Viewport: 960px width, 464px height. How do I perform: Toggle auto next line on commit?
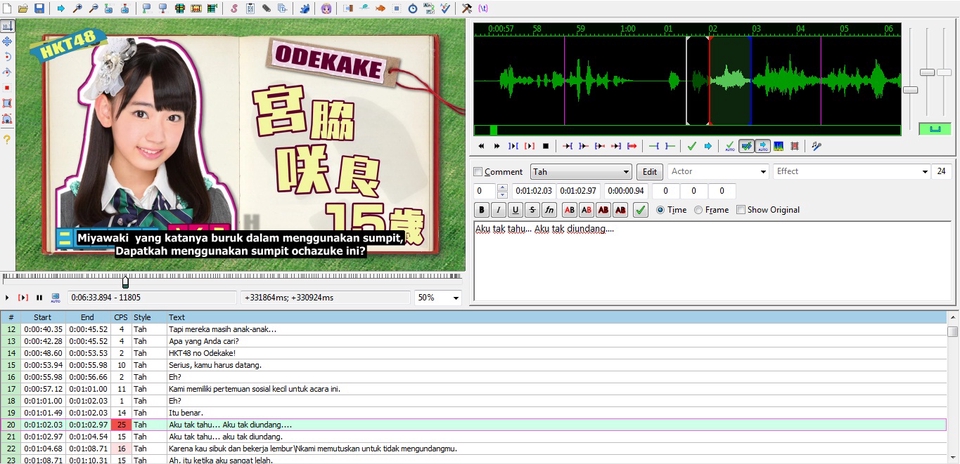click(747, 146)
